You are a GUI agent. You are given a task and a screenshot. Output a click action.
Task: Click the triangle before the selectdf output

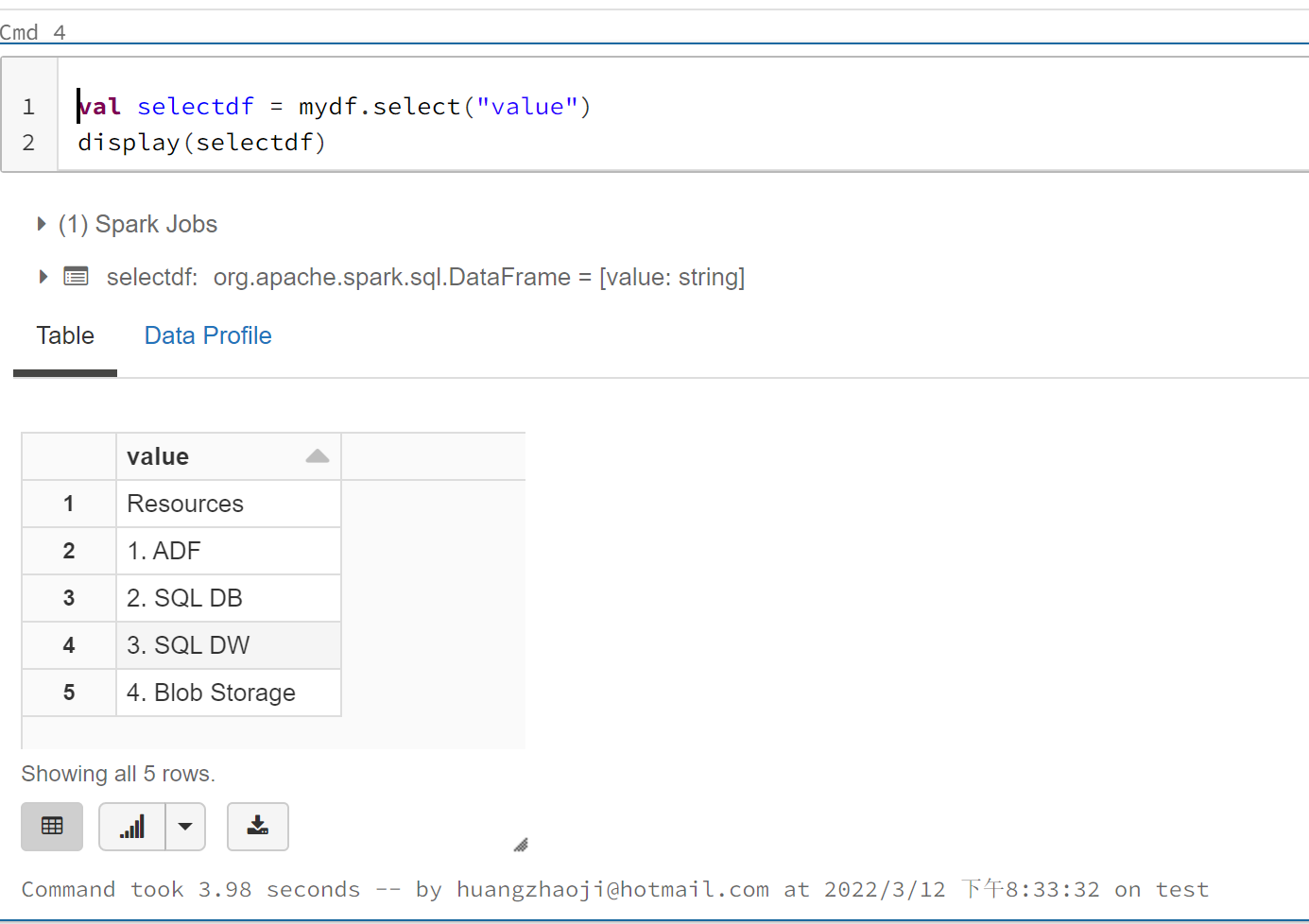click(42, 277)
